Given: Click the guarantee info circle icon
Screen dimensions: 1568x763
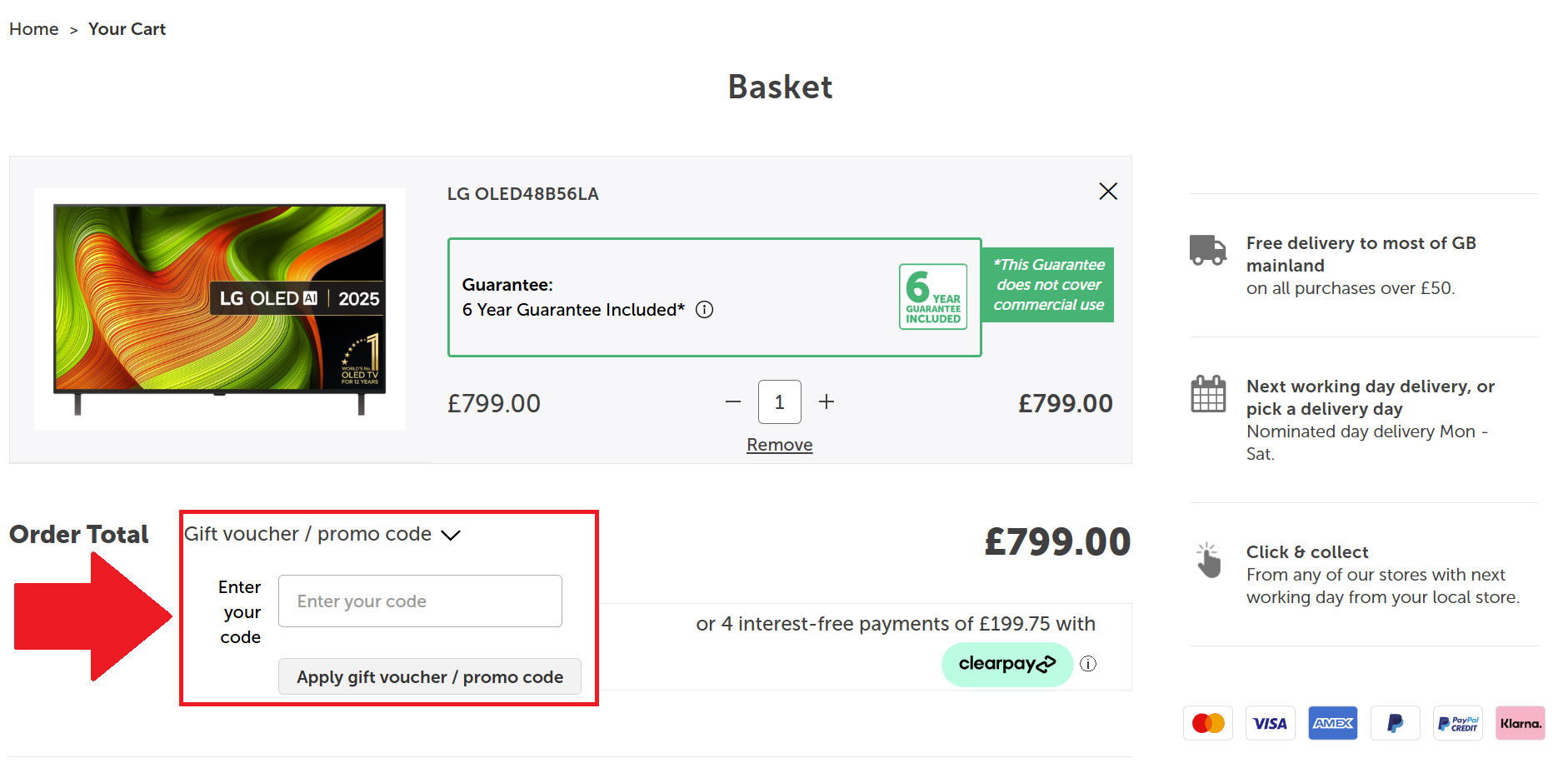Looking at the screenshot, I should [705, 310].
